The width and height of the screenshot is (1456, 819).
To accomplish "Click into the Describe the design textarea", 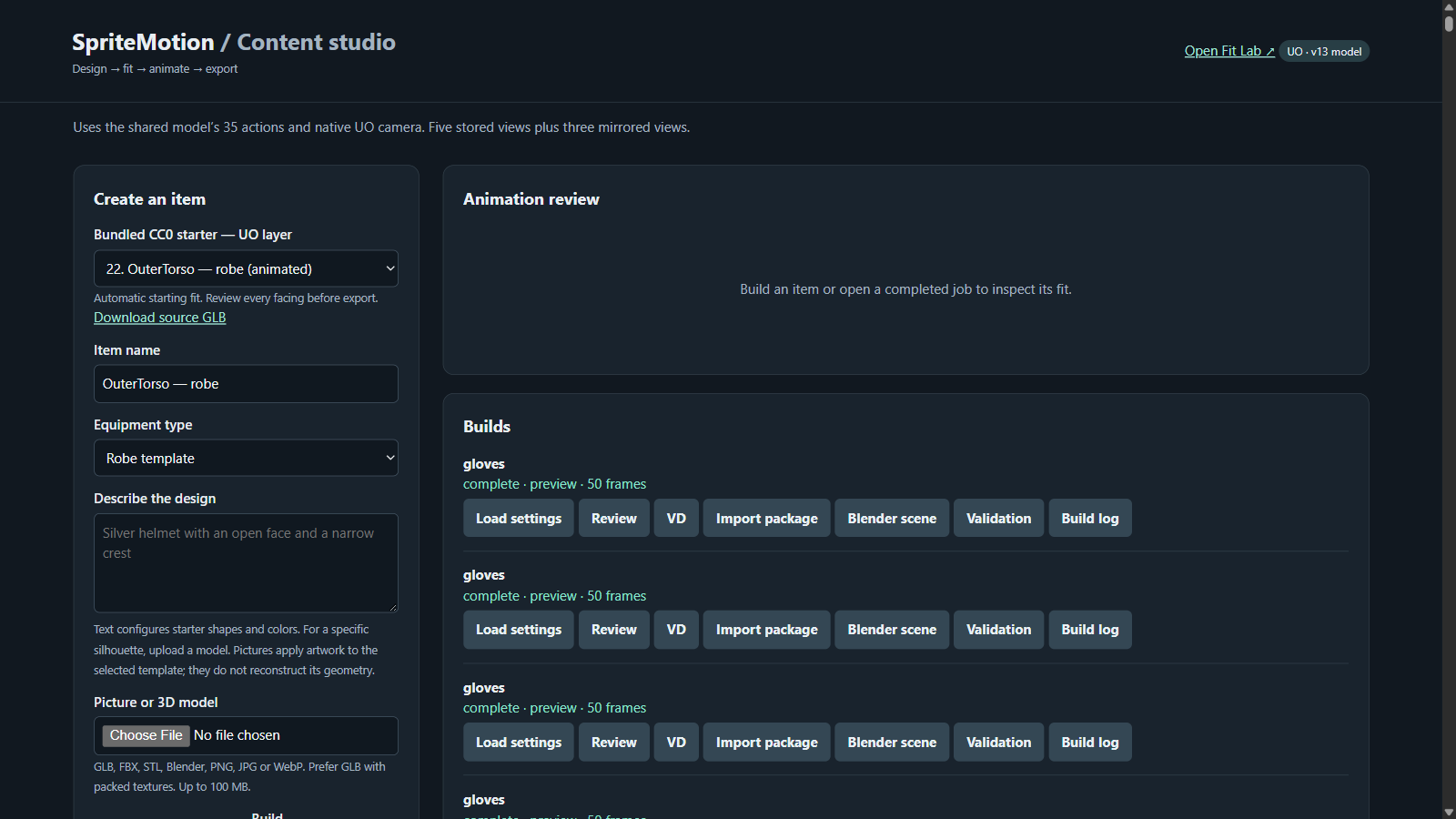I will (x=246, y=563).
